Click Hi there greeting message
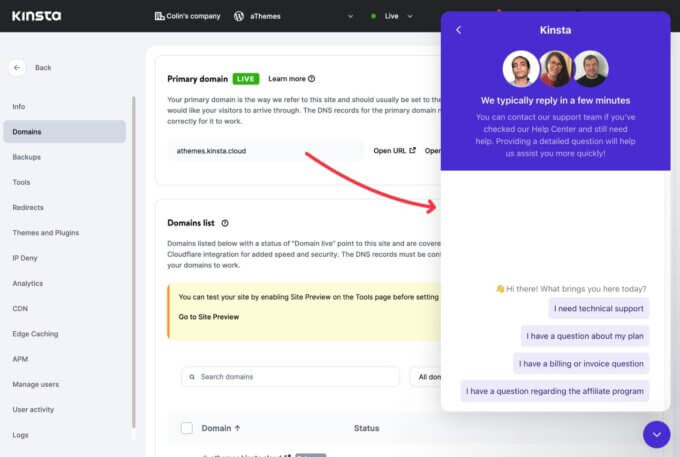Image resolution: width=680 pixels, height=457 pixels. pos(571,289)
